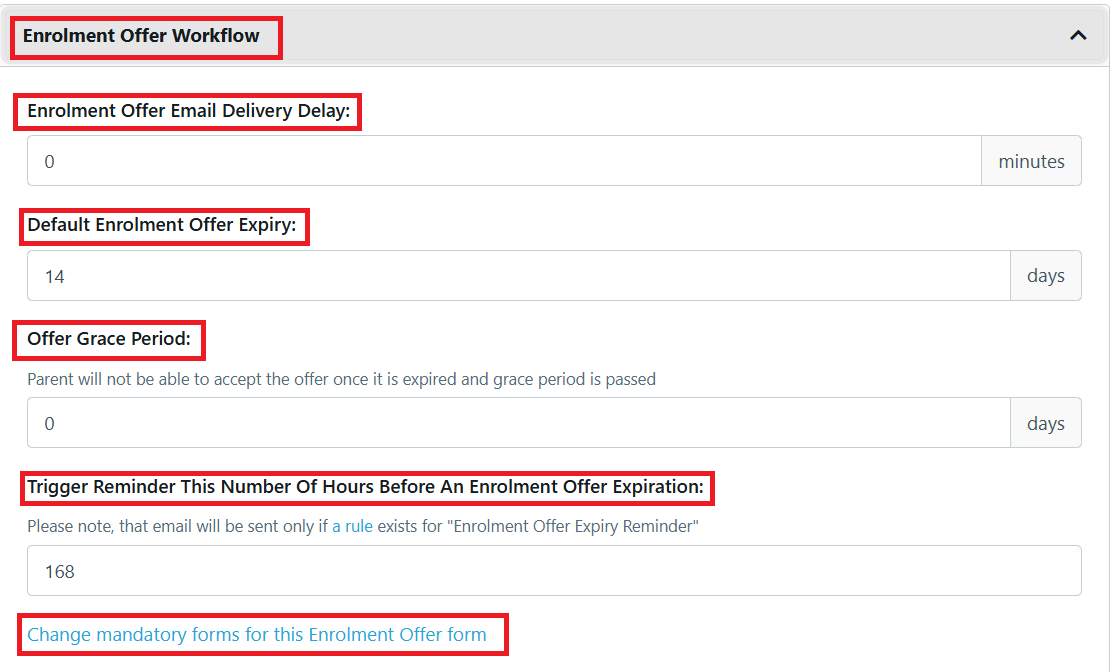Click the Trigger Reminder hours label

pyautogui.click(x=366, y=487)
